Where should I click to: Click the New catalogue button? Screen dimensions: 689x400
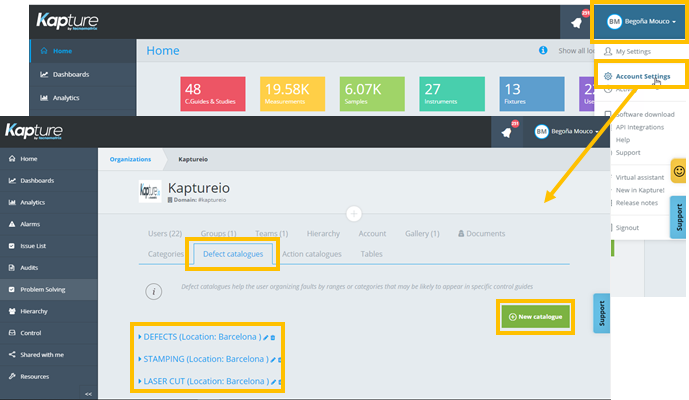coord(535,316)
